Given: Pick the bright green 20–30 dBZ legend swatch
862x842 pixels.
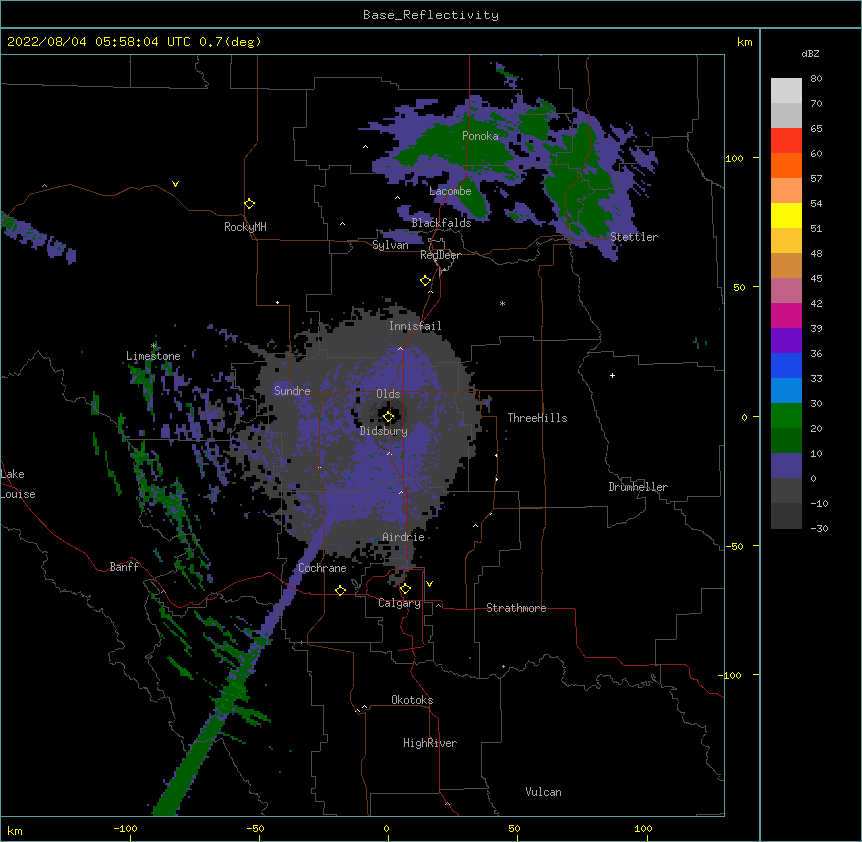Looking at the screenshot, I should click(x=786, y=416).
